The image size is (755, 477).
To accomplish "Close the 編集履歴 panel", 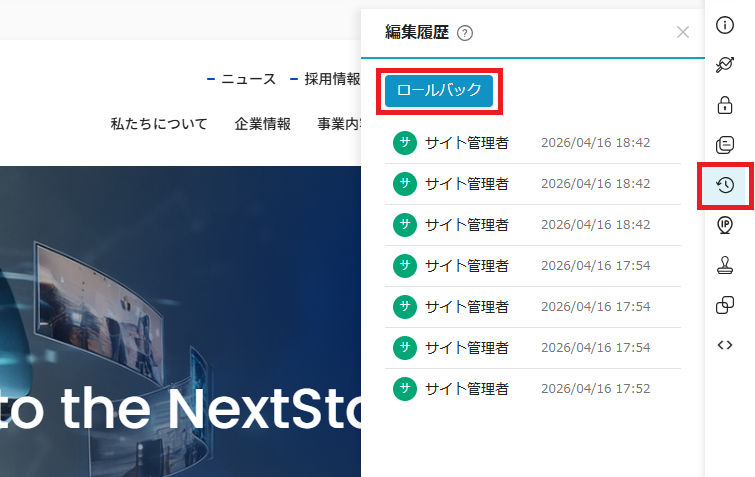I will pyautogui.click(x=683, y=32).
